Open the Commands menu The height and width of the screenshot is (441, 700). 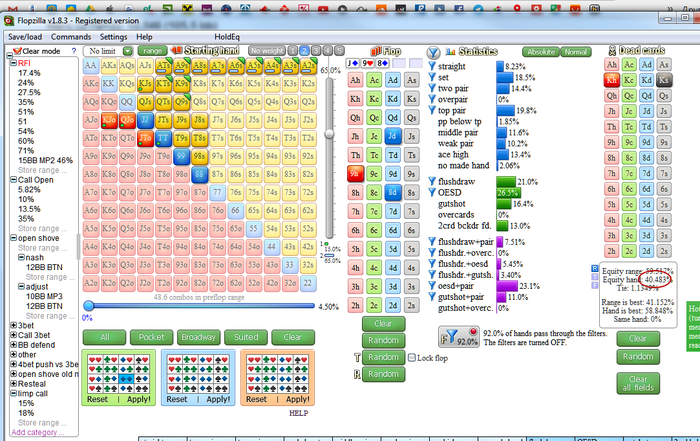71,37
